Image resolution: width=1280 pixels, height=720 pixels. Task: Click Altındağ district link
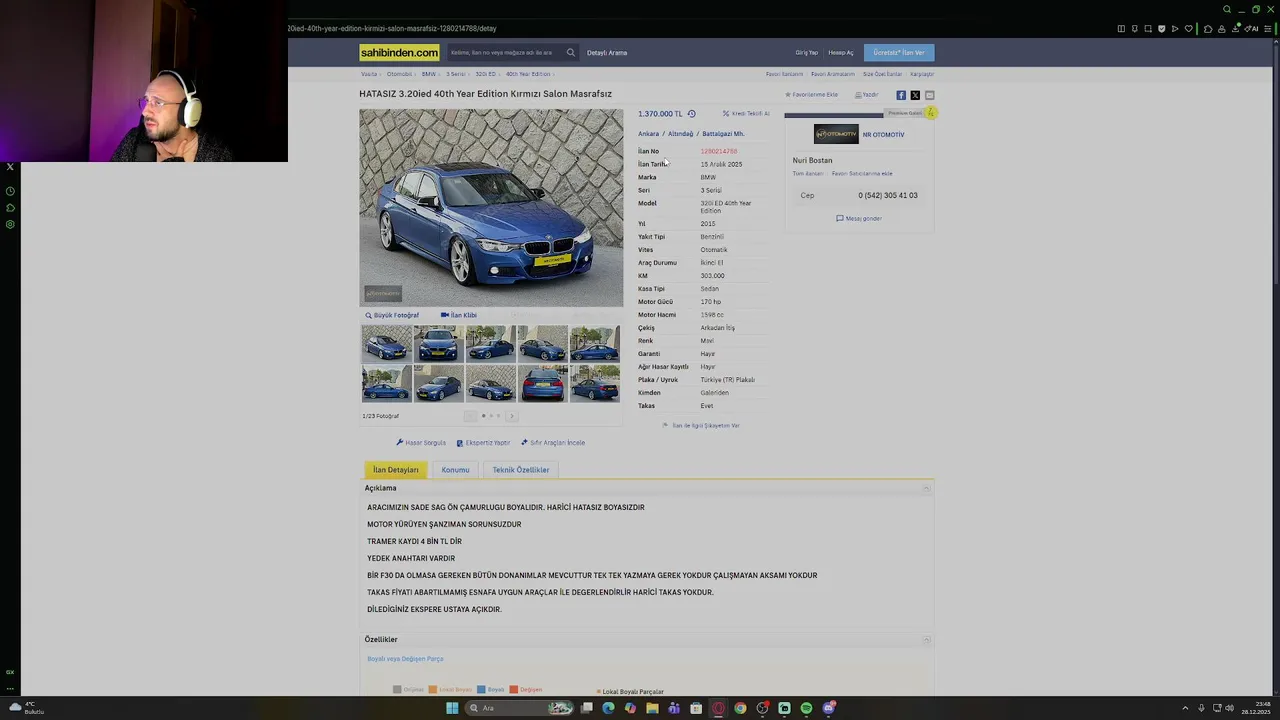[680, 134]
